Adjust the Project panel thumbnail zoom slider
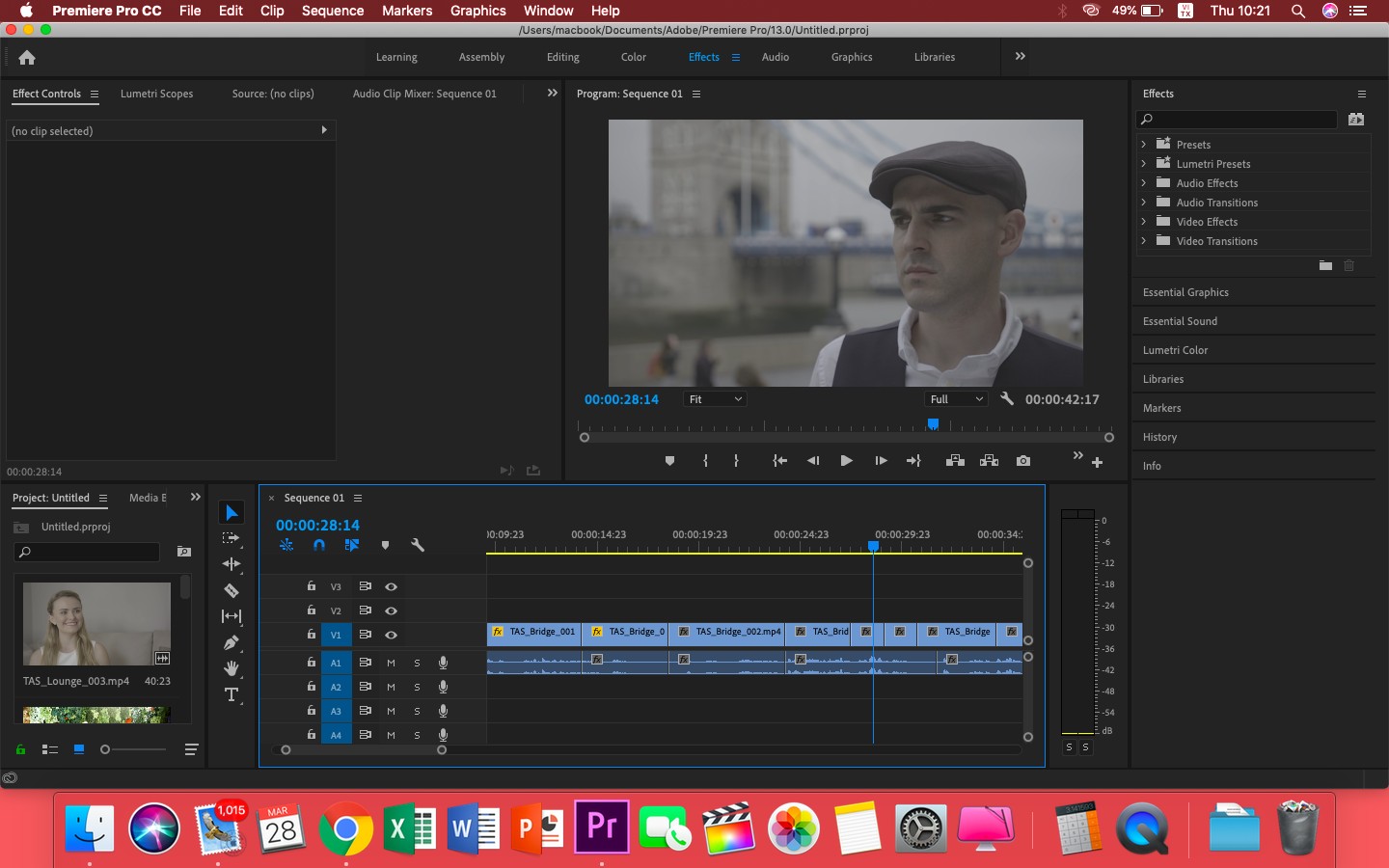Screen dimensions: 1389x868 click(133, 749)
